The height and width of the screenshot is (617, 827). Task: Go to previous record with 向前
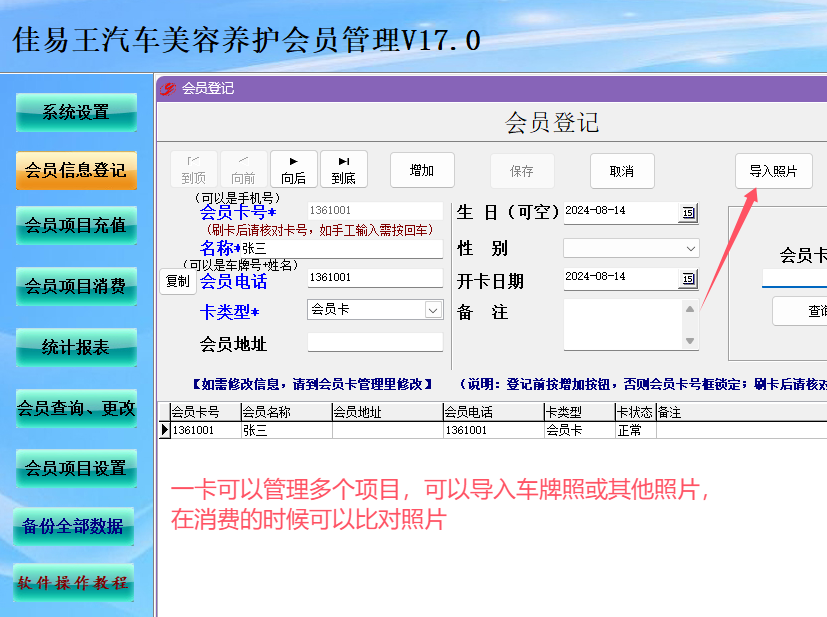point(243,169)
